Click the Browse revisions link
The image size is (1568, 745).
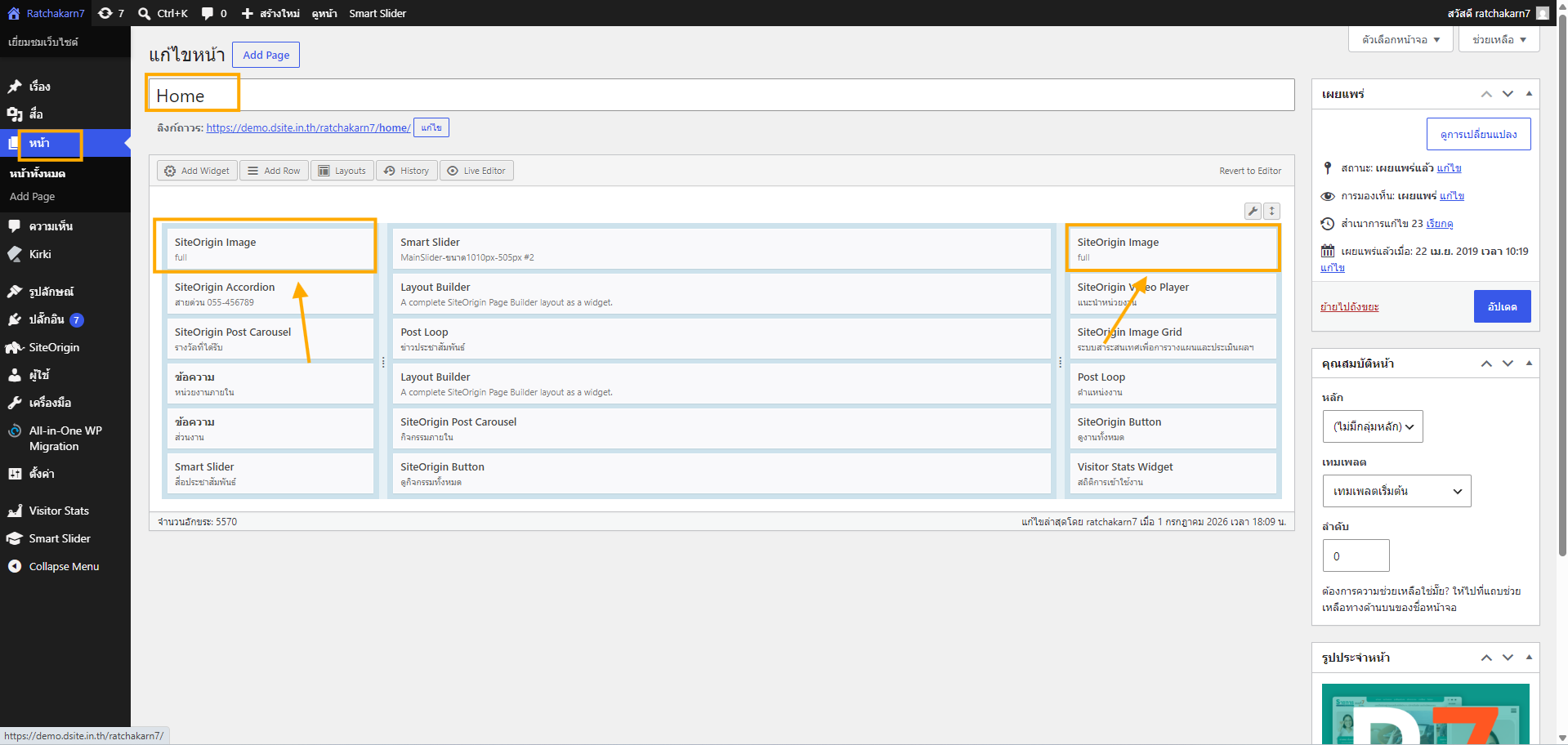coord(1439,224)
